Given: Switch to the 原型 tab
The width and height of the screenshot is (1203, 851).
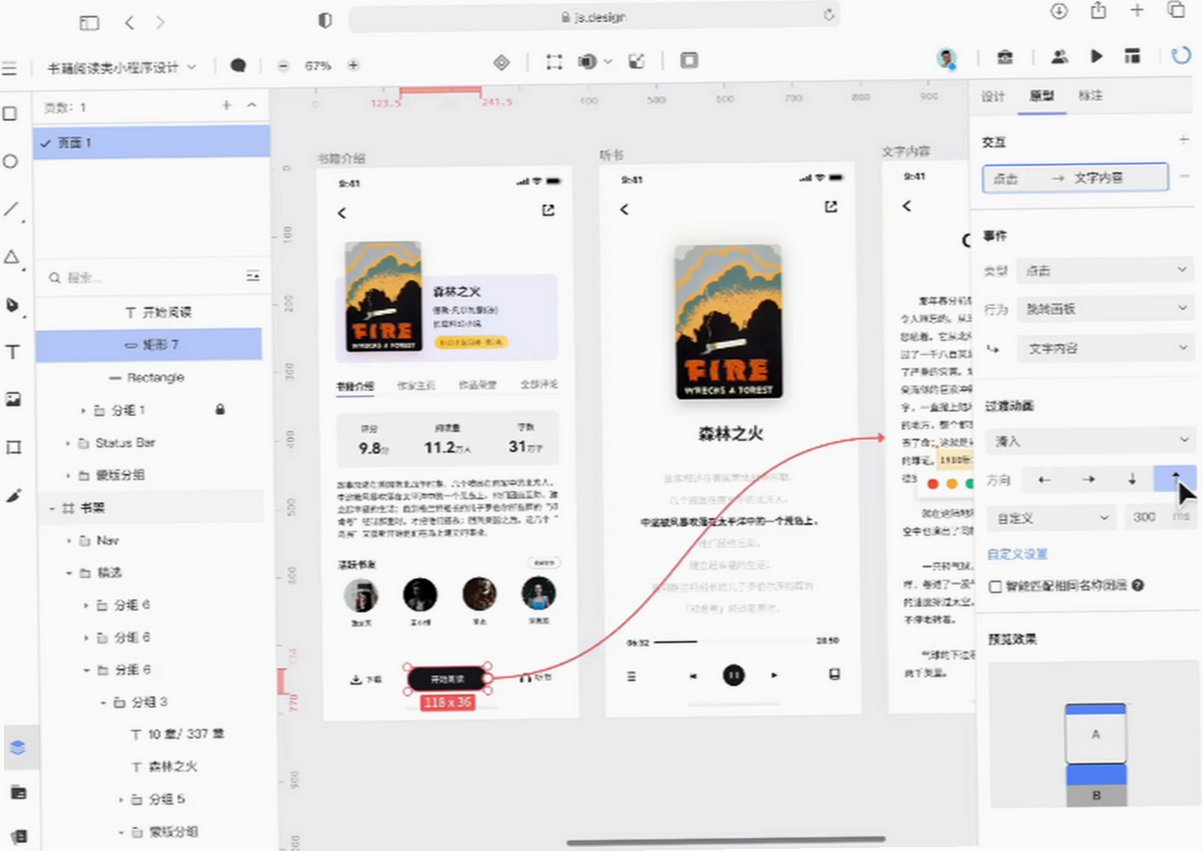Looking at the screenshot, I should [1041, 96].
